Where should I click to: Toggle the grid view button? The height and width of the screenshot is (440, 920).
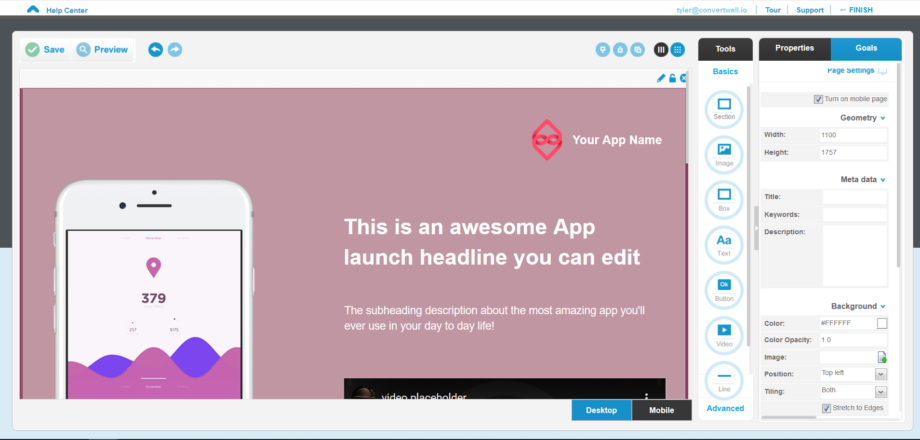pyautogui.click(x=678, y=50)
